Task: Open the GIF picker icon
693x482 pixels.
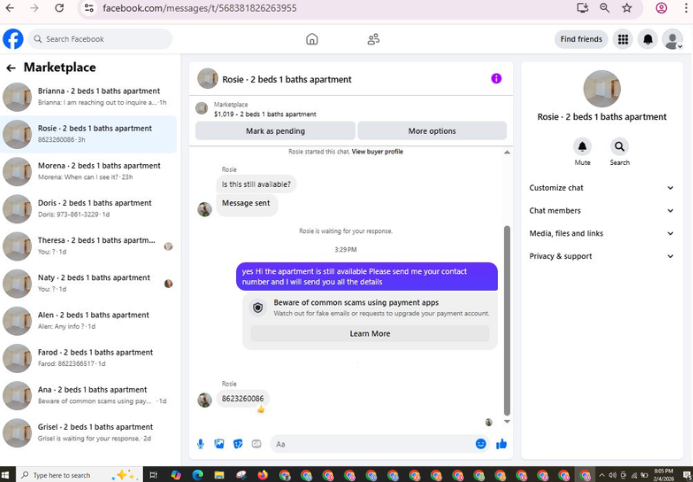Action: (x=256, y=444)
